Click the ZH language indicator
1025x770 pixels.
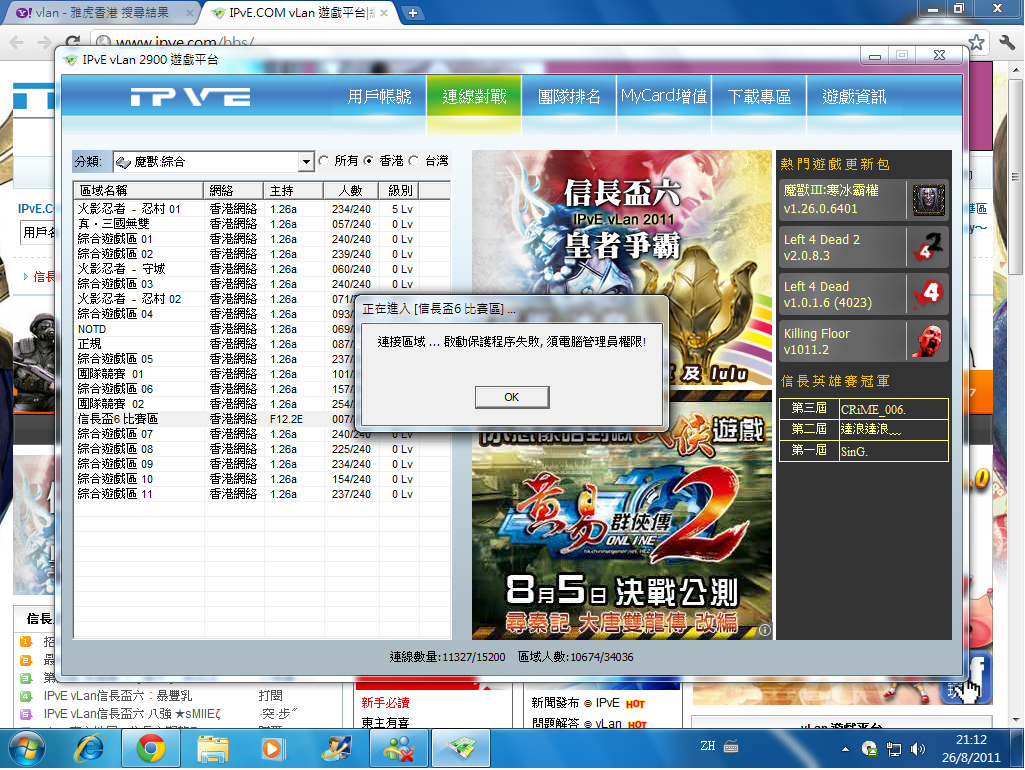coord(707,746)
